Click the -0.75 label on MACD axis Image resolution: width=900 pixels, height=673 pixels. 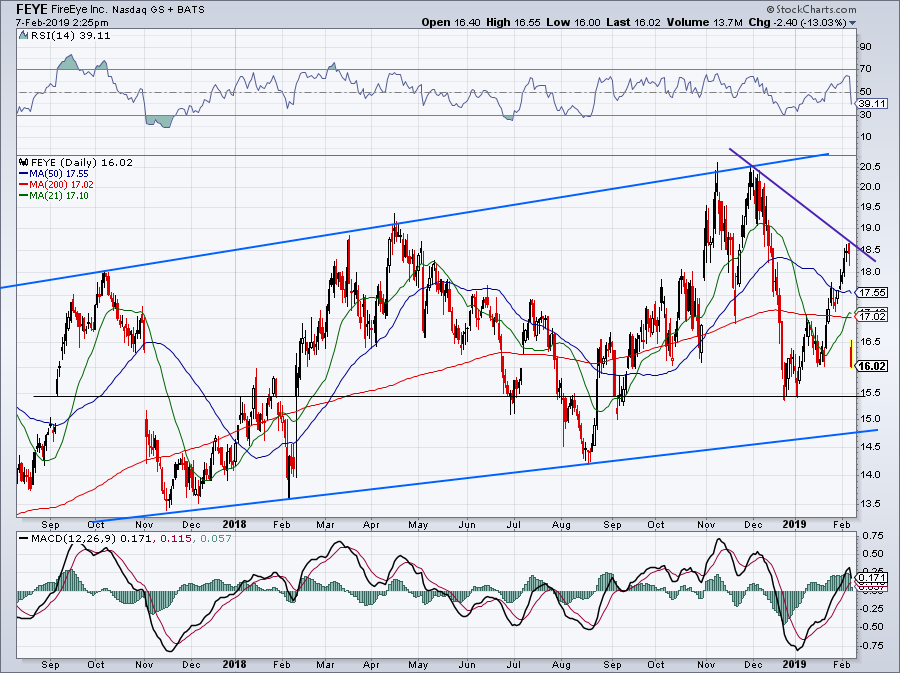click(870, 645)
